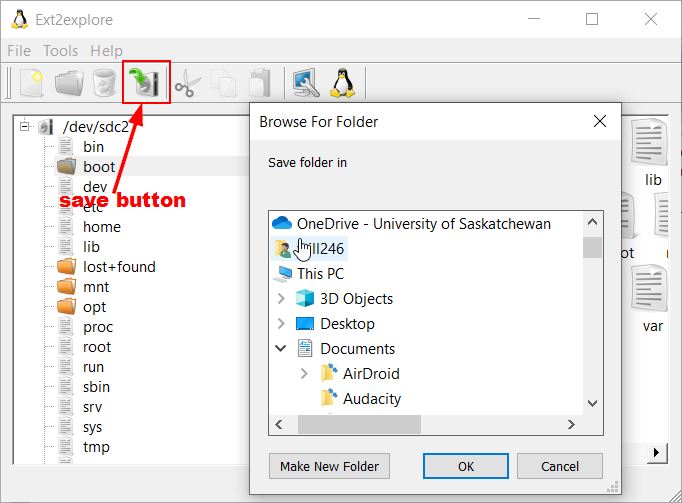Click the folder list vertical scrollbar thumb
This screenshot has height=503, width=682.
click(x=592, y=248)
